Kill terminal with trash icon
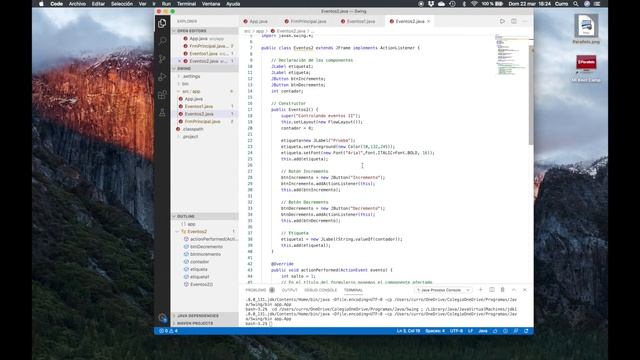The width and height of the screenshot is (640, 360). tap(502, 290)
